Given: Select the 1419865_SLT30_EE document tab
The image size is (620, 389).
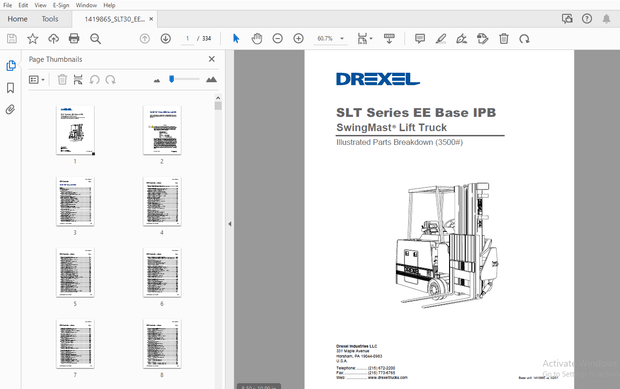Looking at the screenshot, I should 115,19.
